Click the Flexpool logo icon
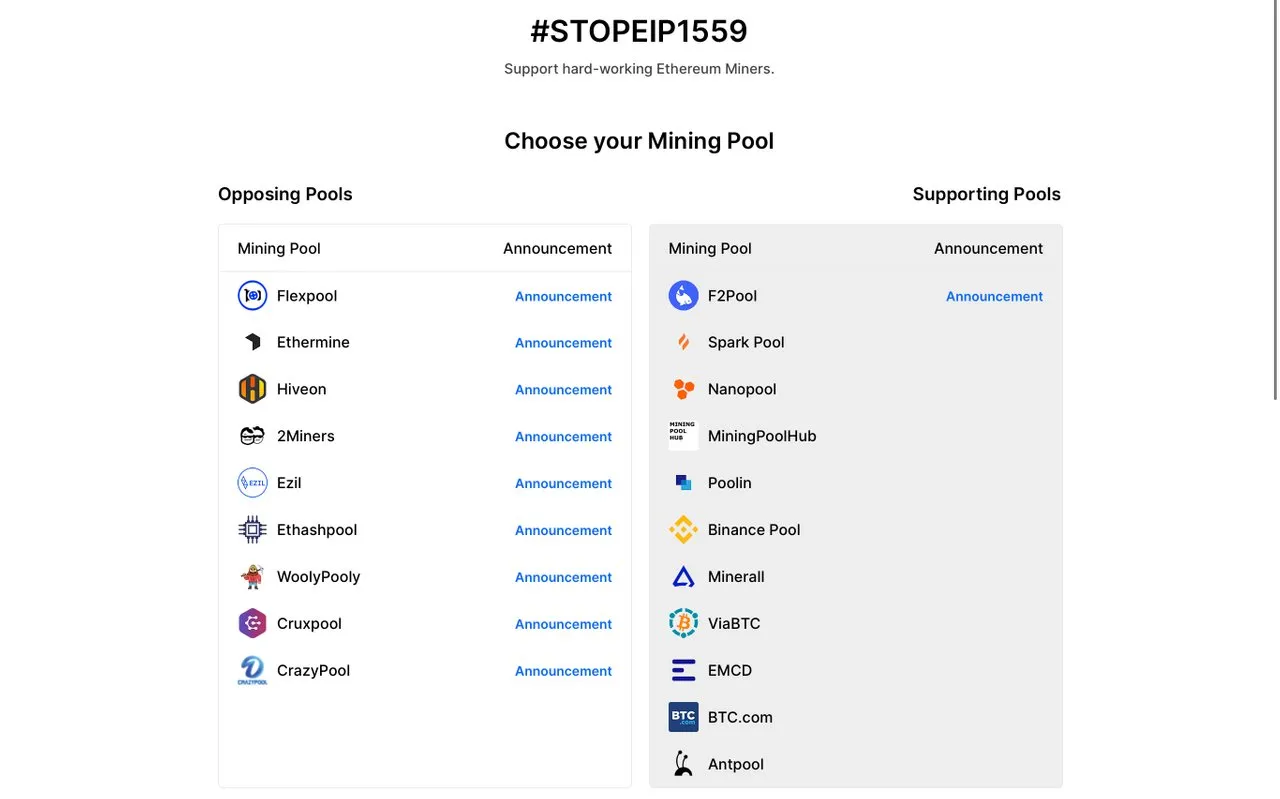This screenshot has height=799, width=1280. point(252,296)
